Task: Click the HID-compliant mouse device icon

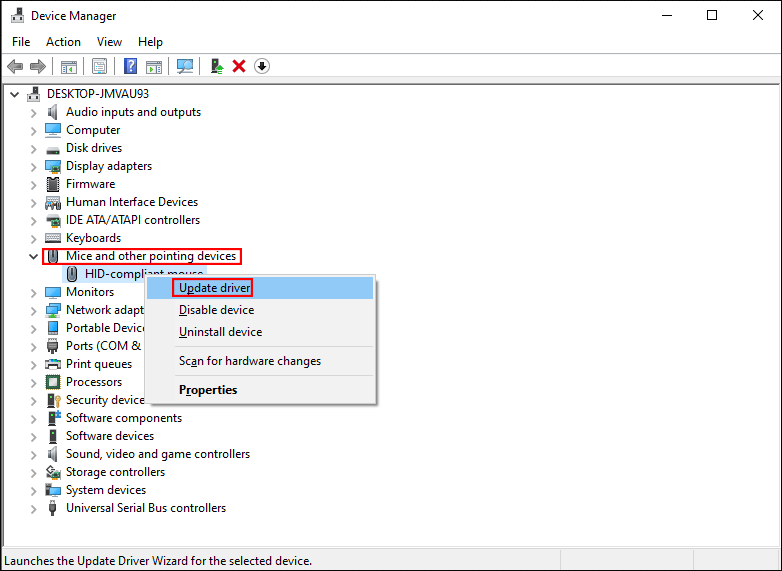Action: click(x=72, y=274)
